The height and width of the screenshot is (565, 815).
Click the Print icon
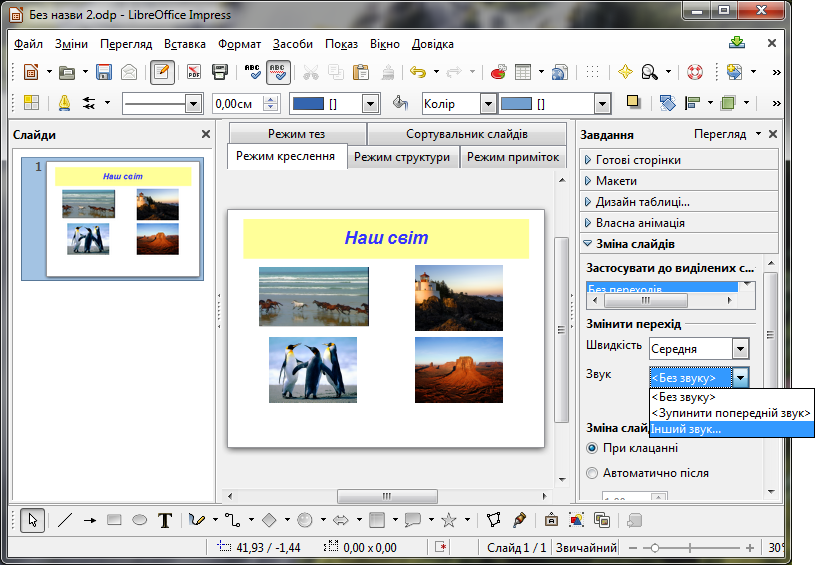220,72
